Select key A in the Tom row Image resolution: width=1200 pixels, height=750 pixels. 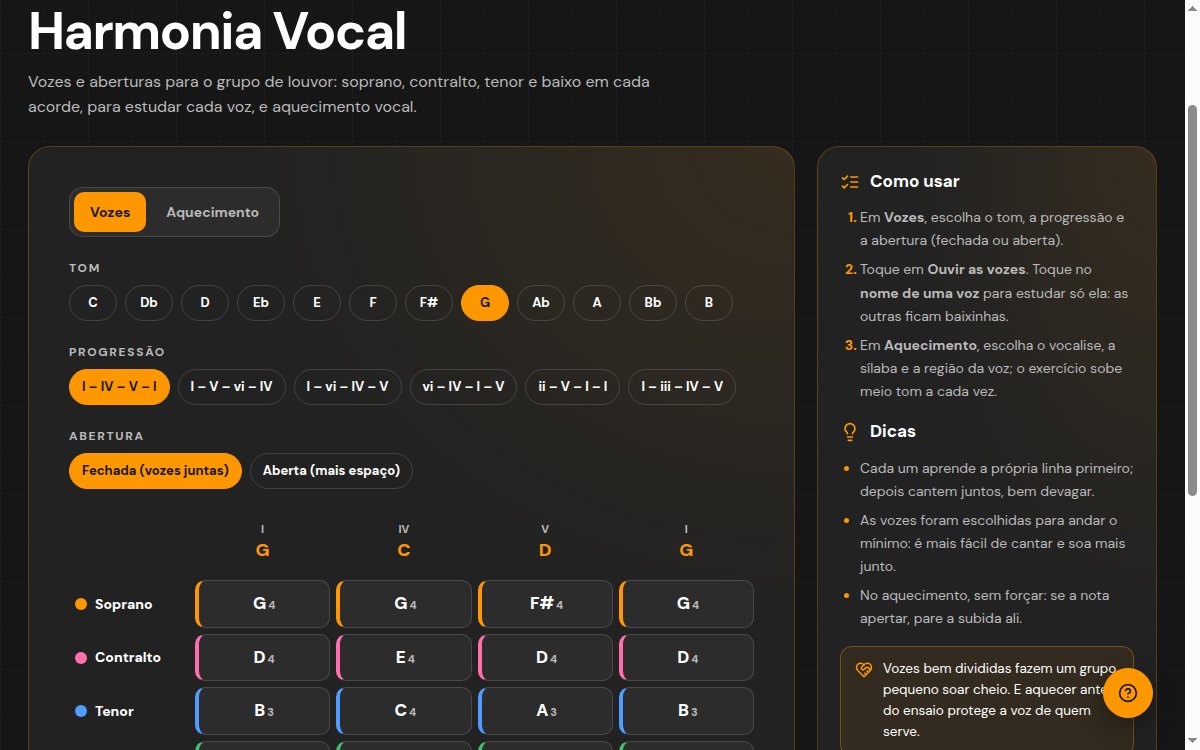tap(597, 303)
